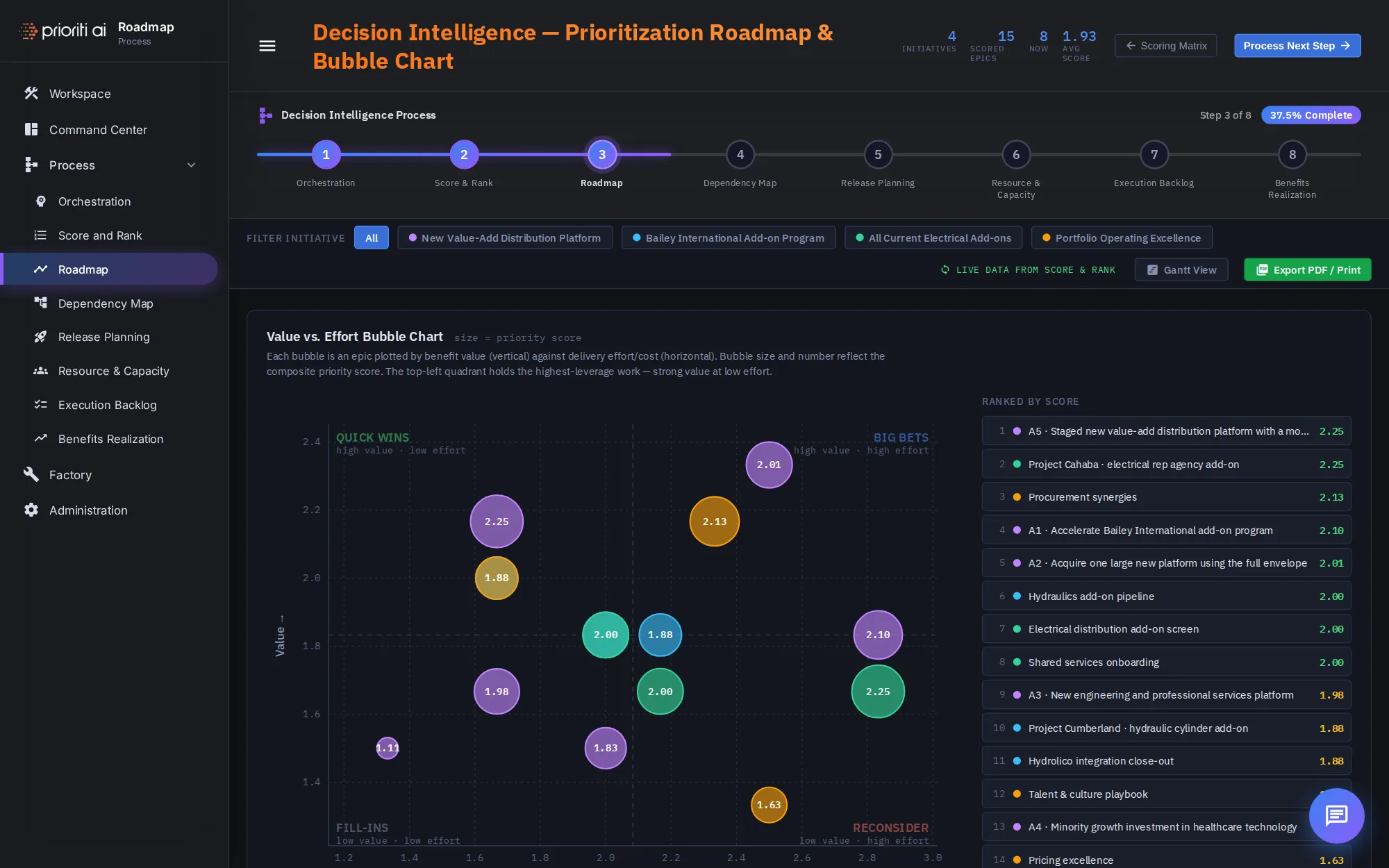Click the Dependency Map sidebar icon
This screenshot has width=1389, height=868.
[41, 303]
